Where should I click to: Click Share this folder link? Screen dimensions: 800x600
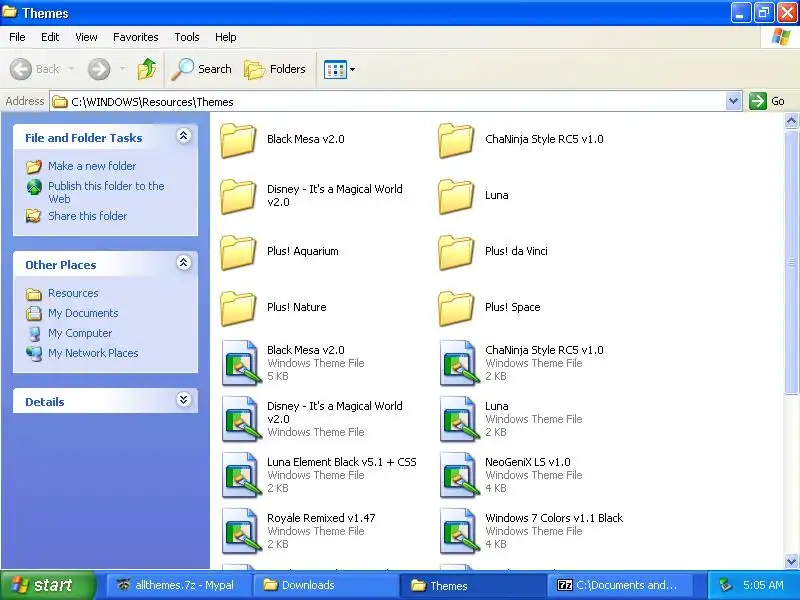tap(87, 216)
